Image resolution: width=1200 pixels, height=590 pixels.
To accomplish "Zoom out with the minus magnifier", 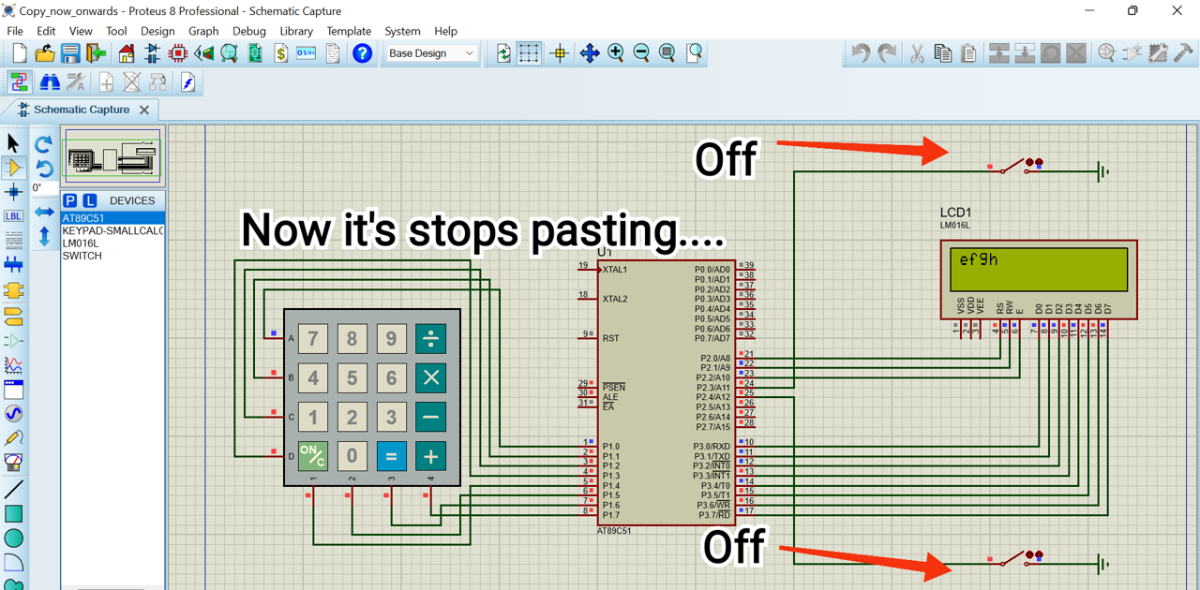I will [641, 53].
